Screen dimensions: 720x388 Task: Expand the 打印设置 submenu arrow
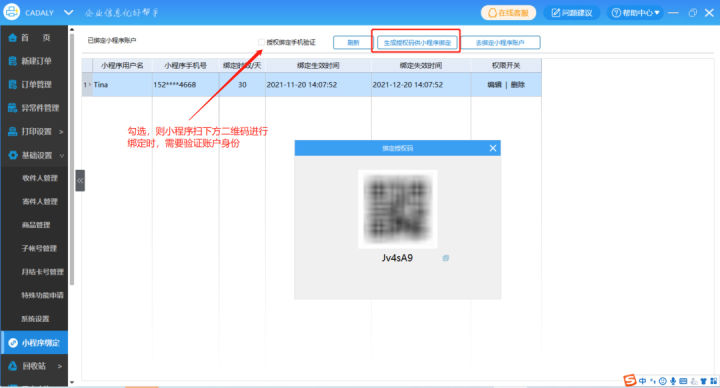(61, 132)
